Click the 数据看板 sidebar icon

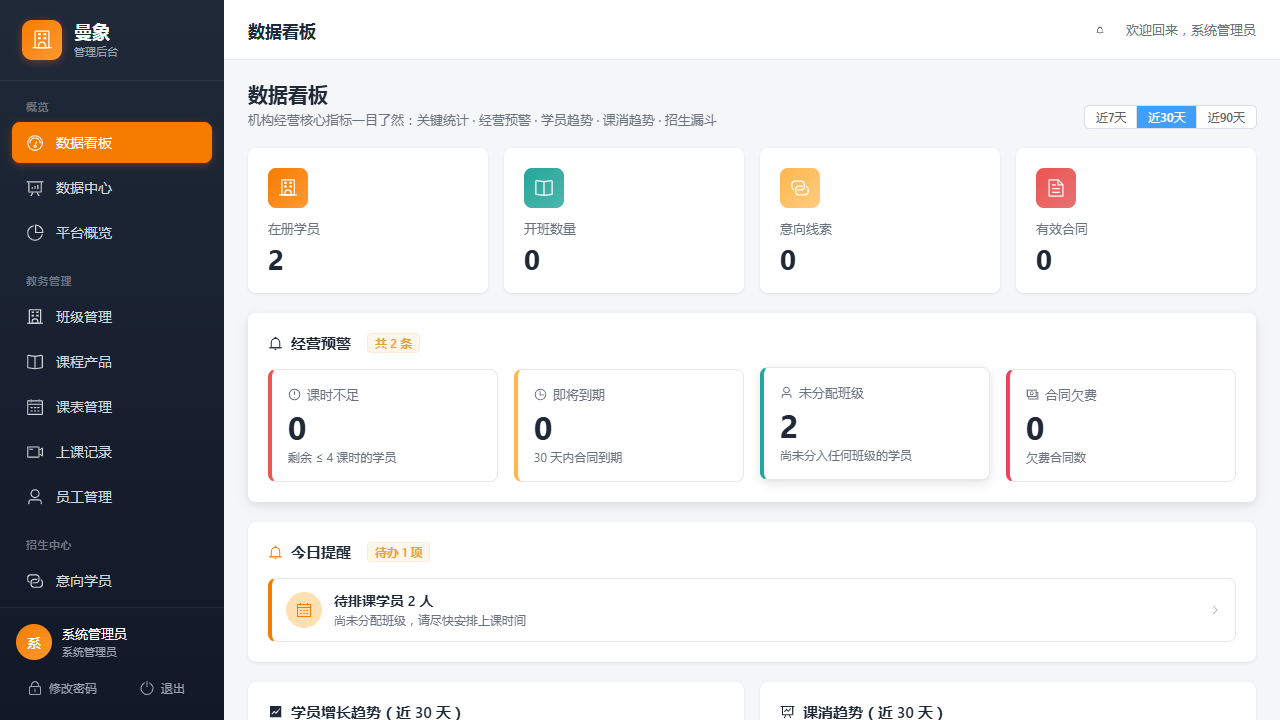click(x=35, y=143)
